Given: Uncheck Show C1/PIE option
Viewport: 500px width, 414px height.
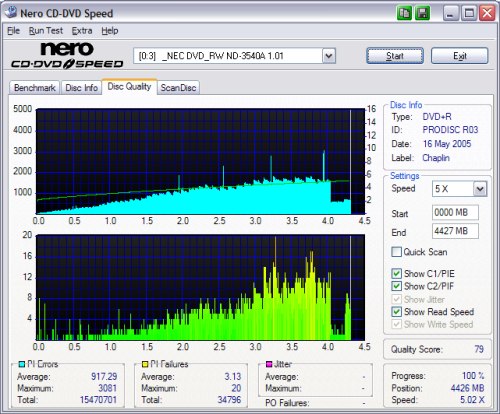Looking at the screenshot, I should (396, 274).
